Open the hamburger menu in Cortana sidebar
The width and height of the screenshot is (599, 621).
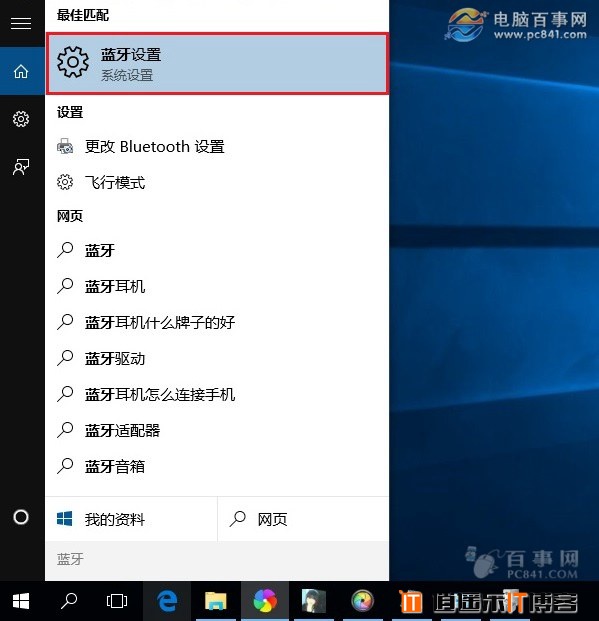(21, 23)
